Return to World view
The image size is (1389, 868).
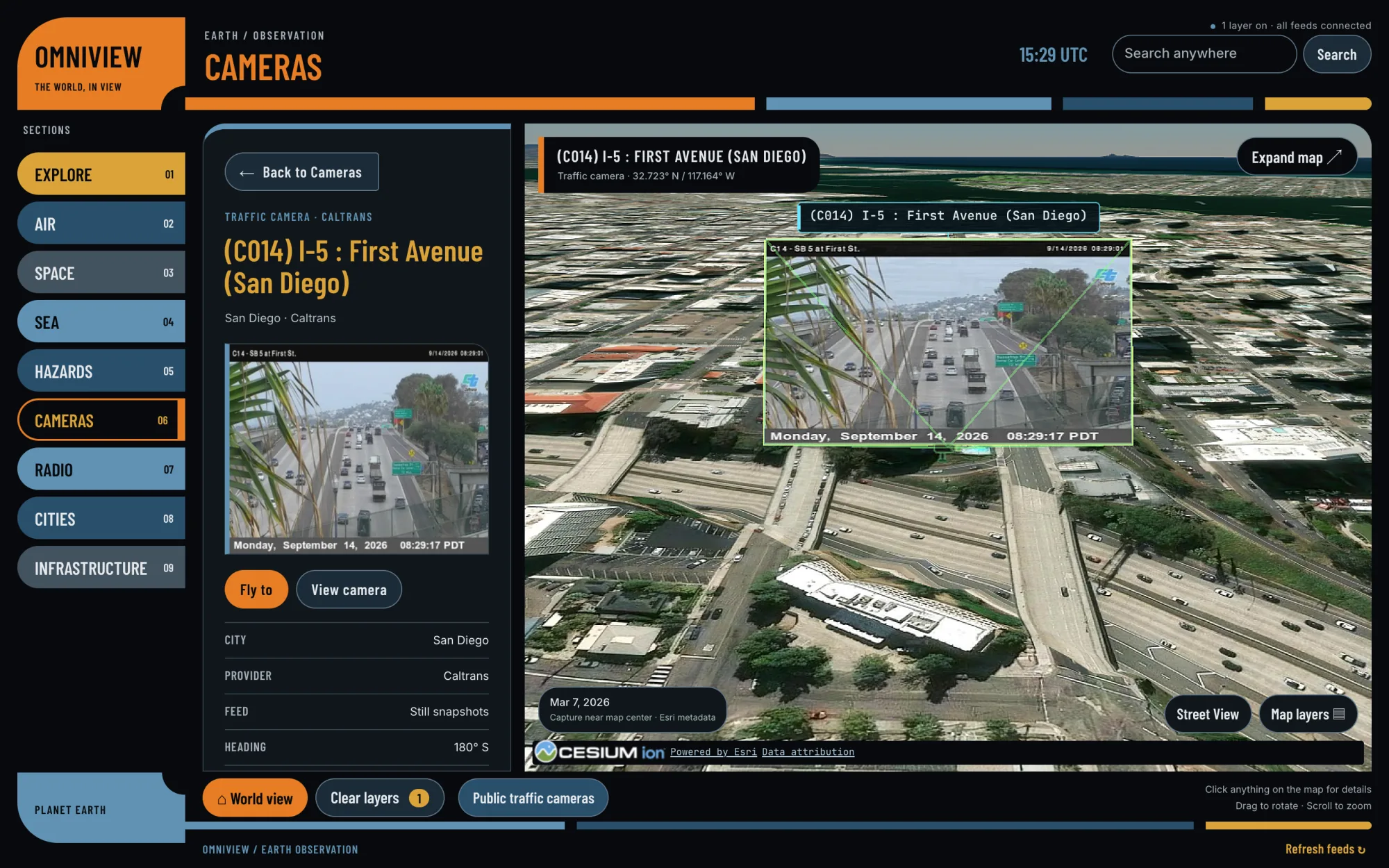(255, 799)
